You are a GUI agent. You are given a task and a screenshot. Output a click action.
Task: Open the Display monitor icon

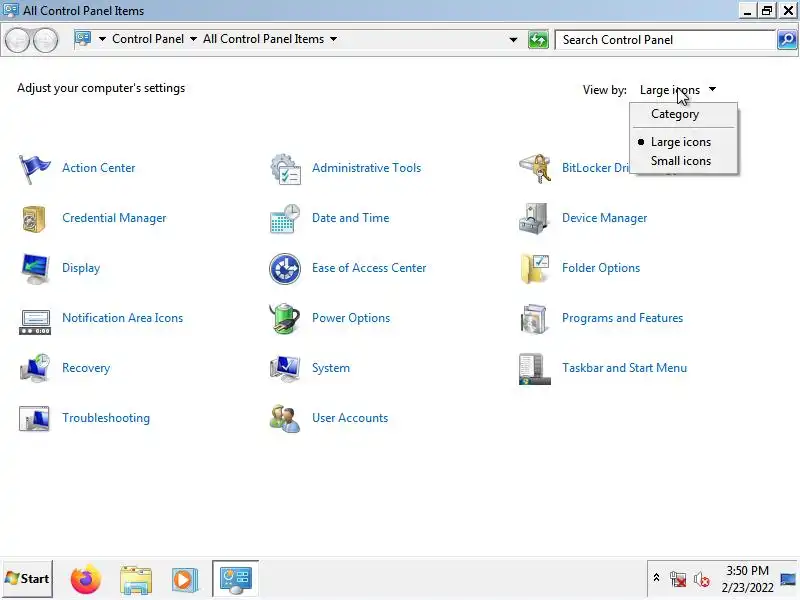pyautogui.click(x=35, y=268)
